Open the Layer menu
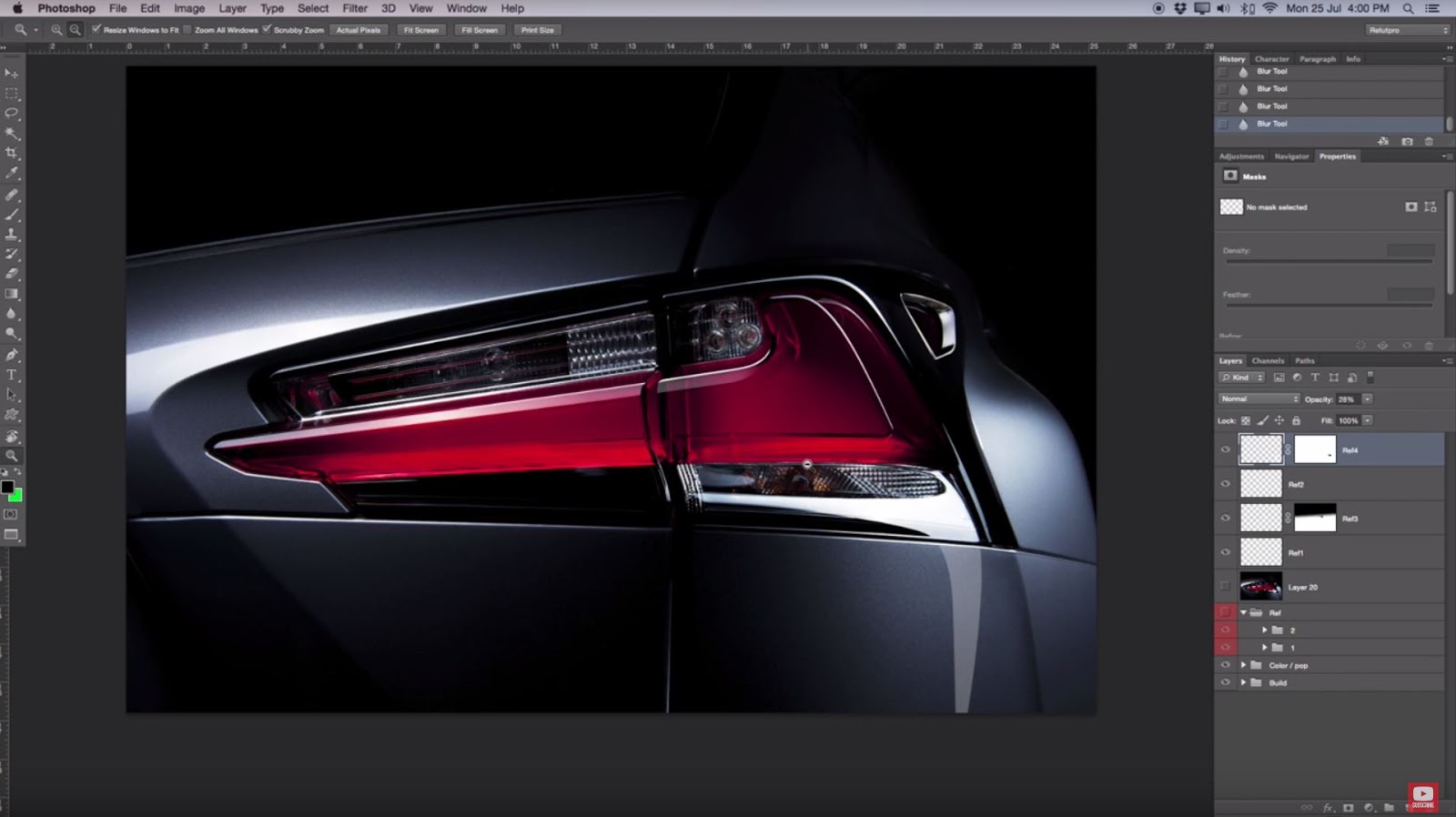The width and height of the screenshot is (1456, 817). coord(232,8)
